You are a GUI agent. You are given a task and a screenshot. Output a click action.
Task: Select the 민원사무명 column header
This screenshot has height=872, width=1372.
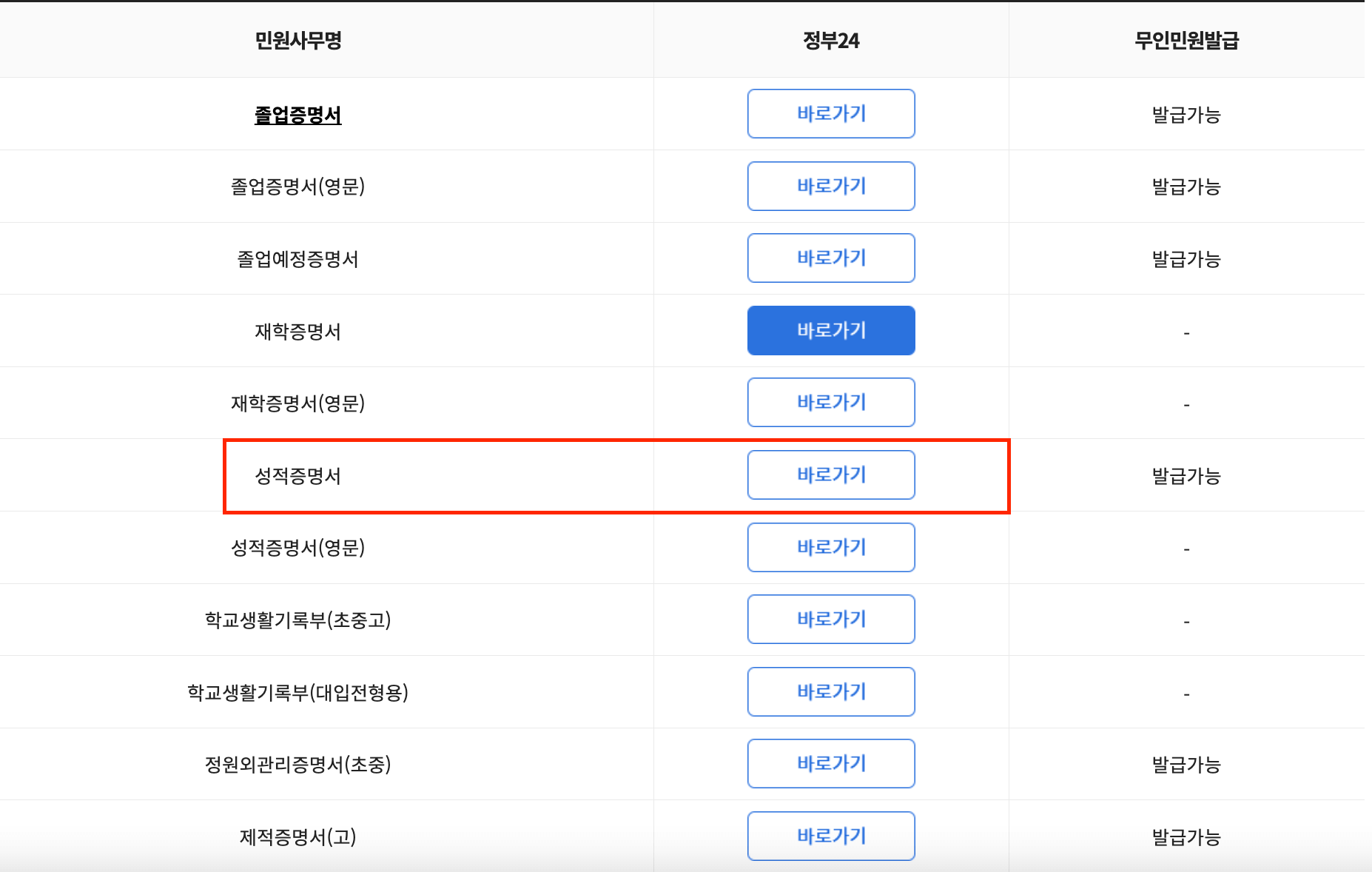(299, 41)
